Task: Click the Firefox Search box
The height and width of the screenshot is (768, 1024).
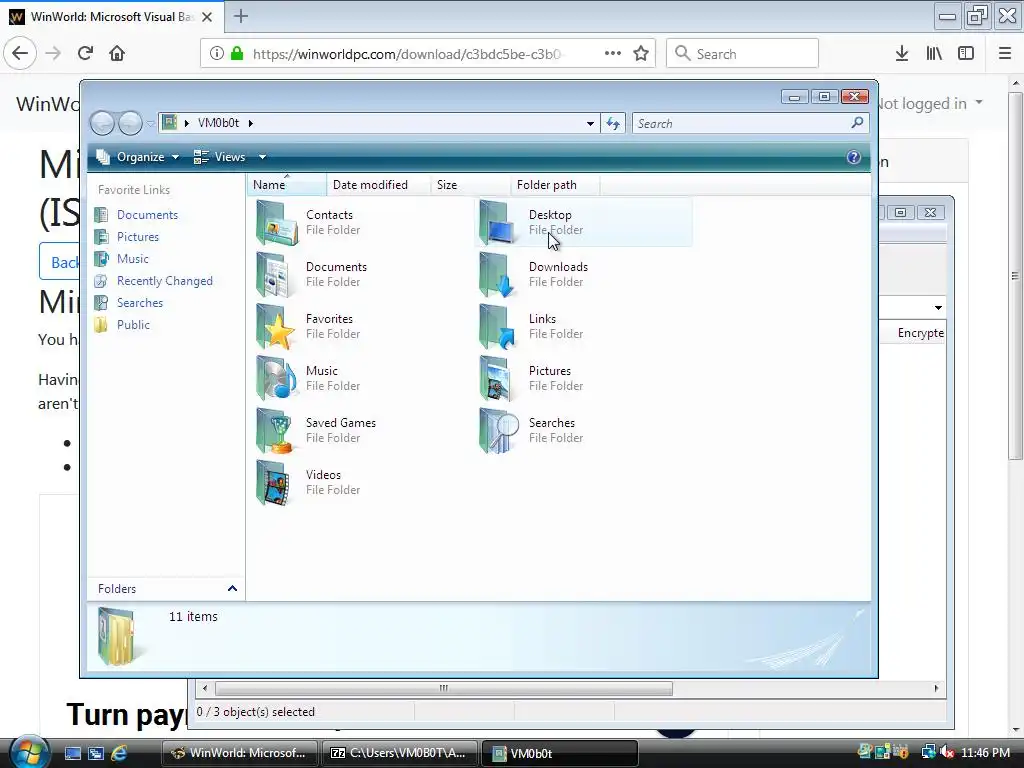Action: [x=743, y=53]
